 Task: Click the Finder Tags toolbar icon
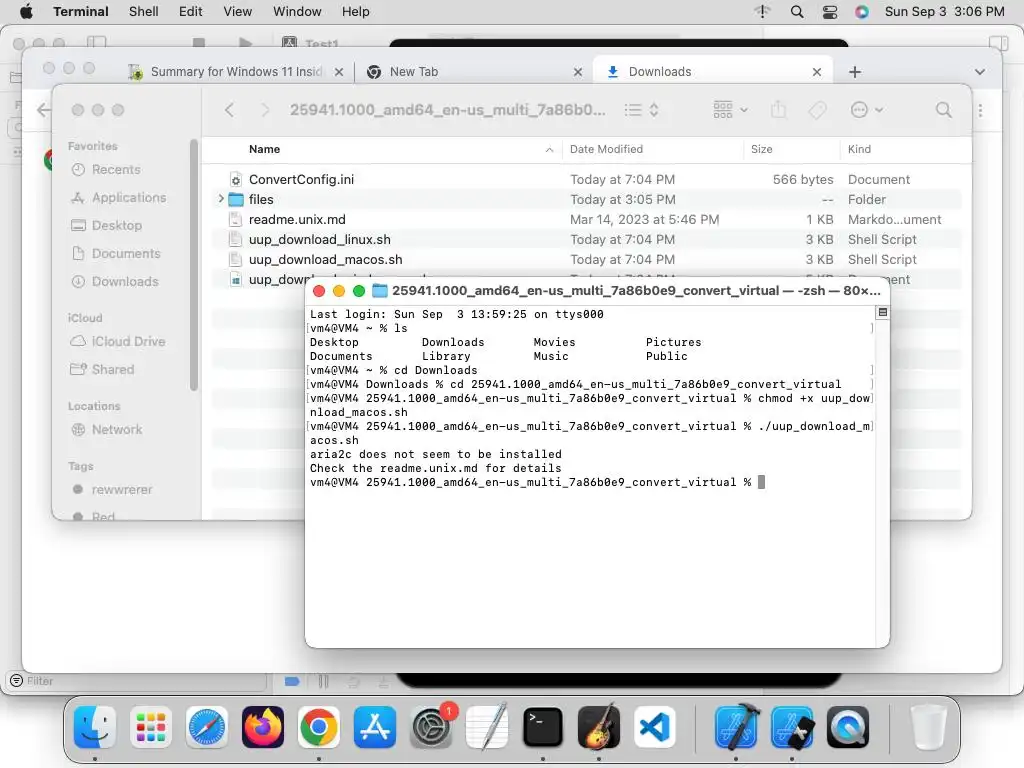(x=817, y=110)
